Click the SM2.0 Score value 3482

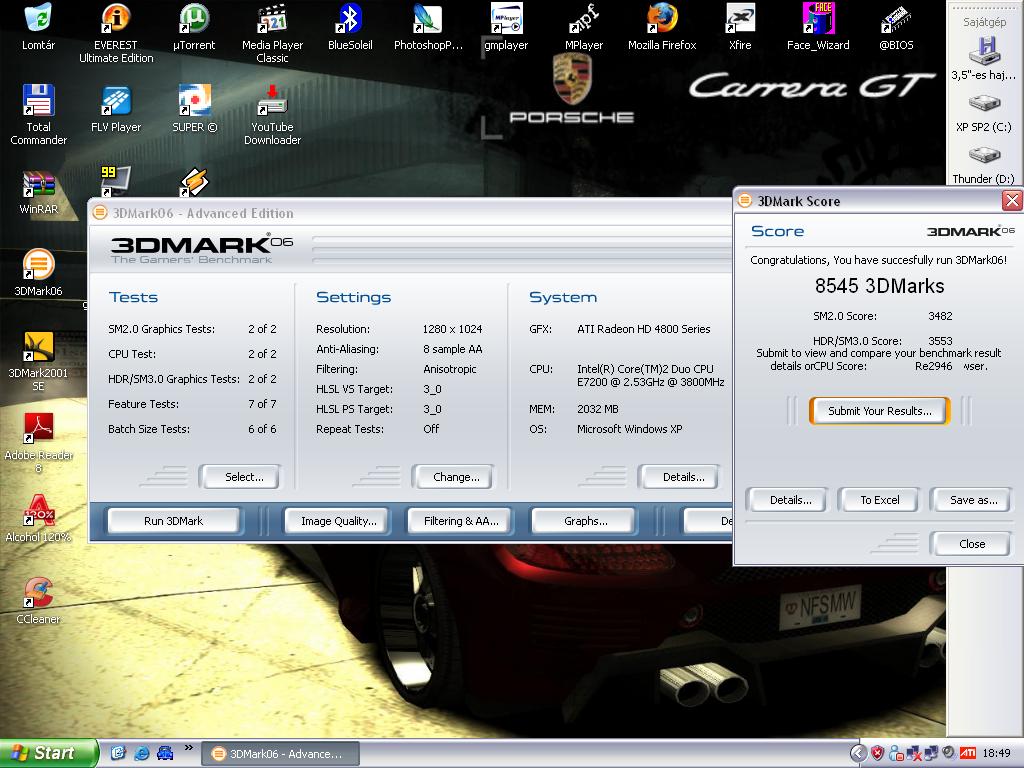[x=940, y=316]
